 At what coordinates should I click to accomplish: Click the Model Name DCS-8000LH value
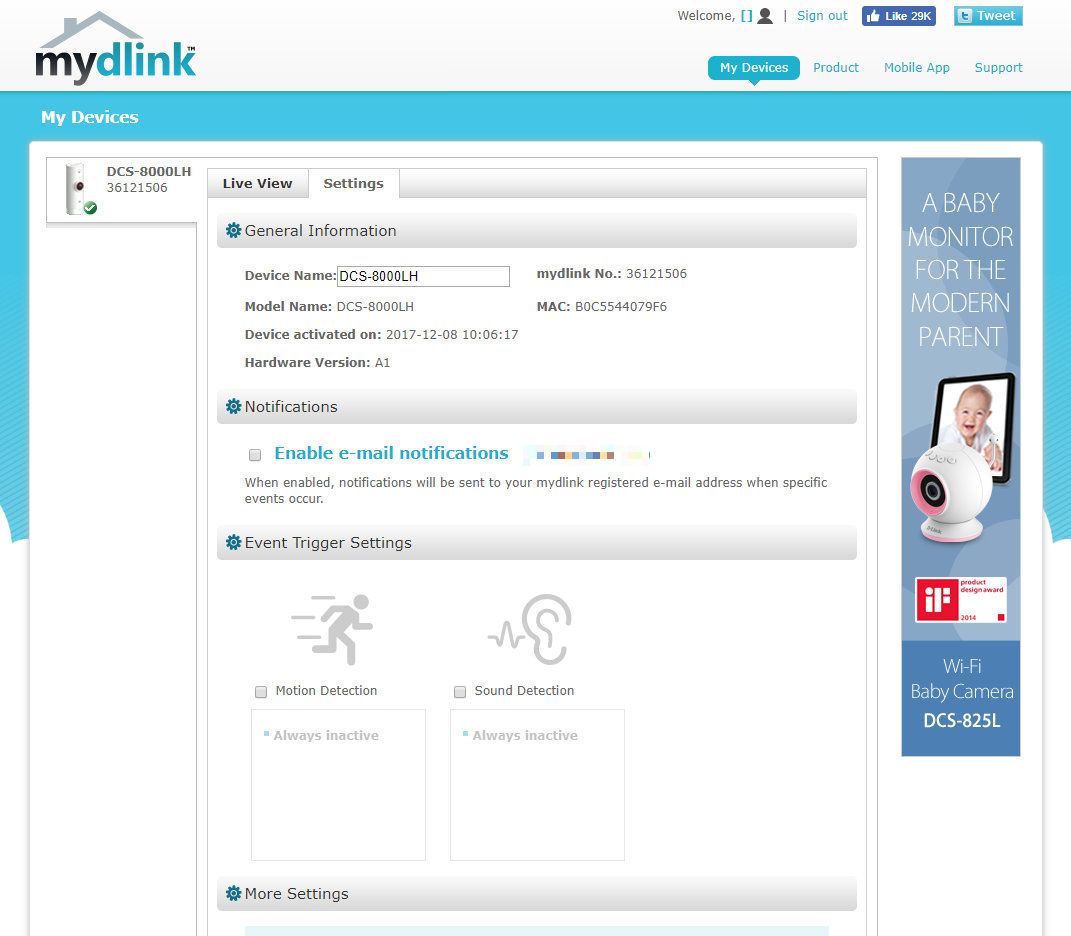pos(375,307)
